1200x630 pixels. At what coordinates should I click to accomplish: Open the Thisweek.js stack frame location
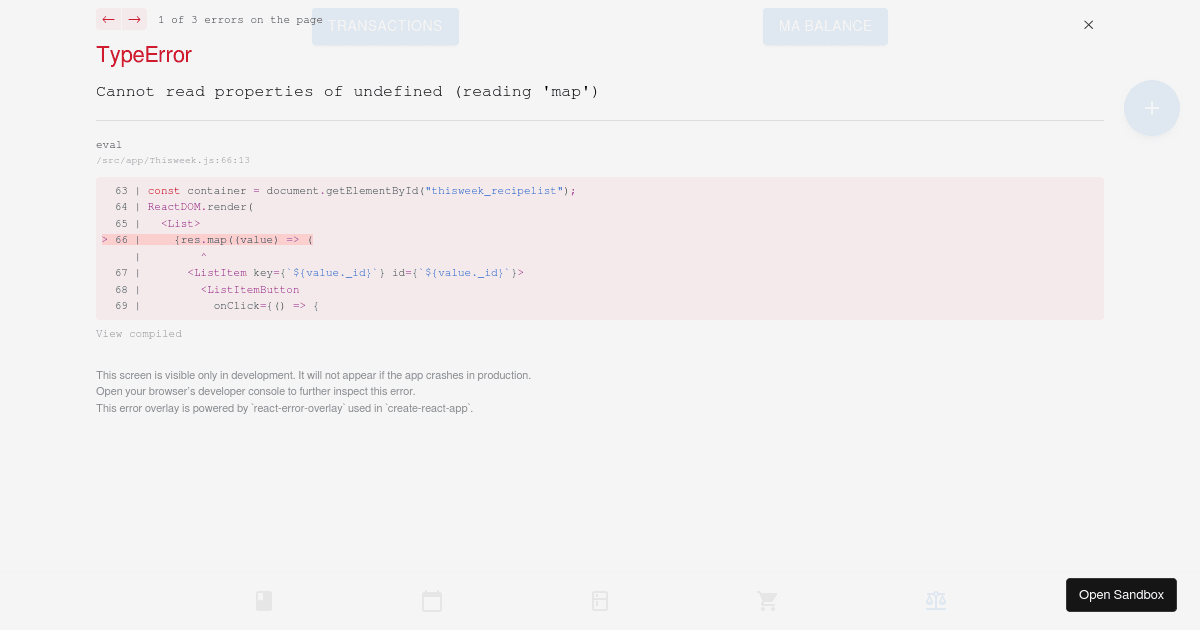173,160
